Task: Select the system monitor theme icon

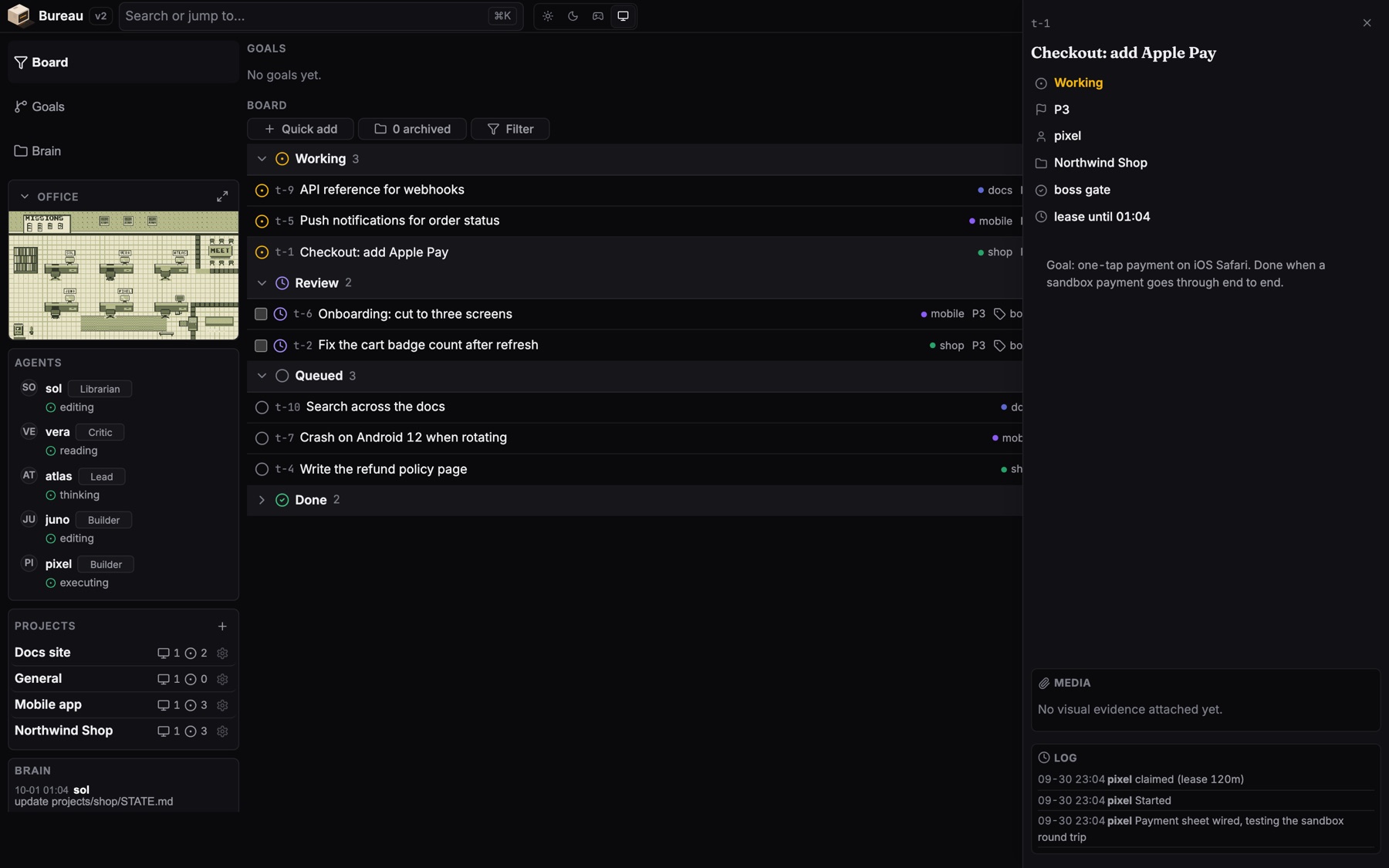Action: click(x=623, y=16)
